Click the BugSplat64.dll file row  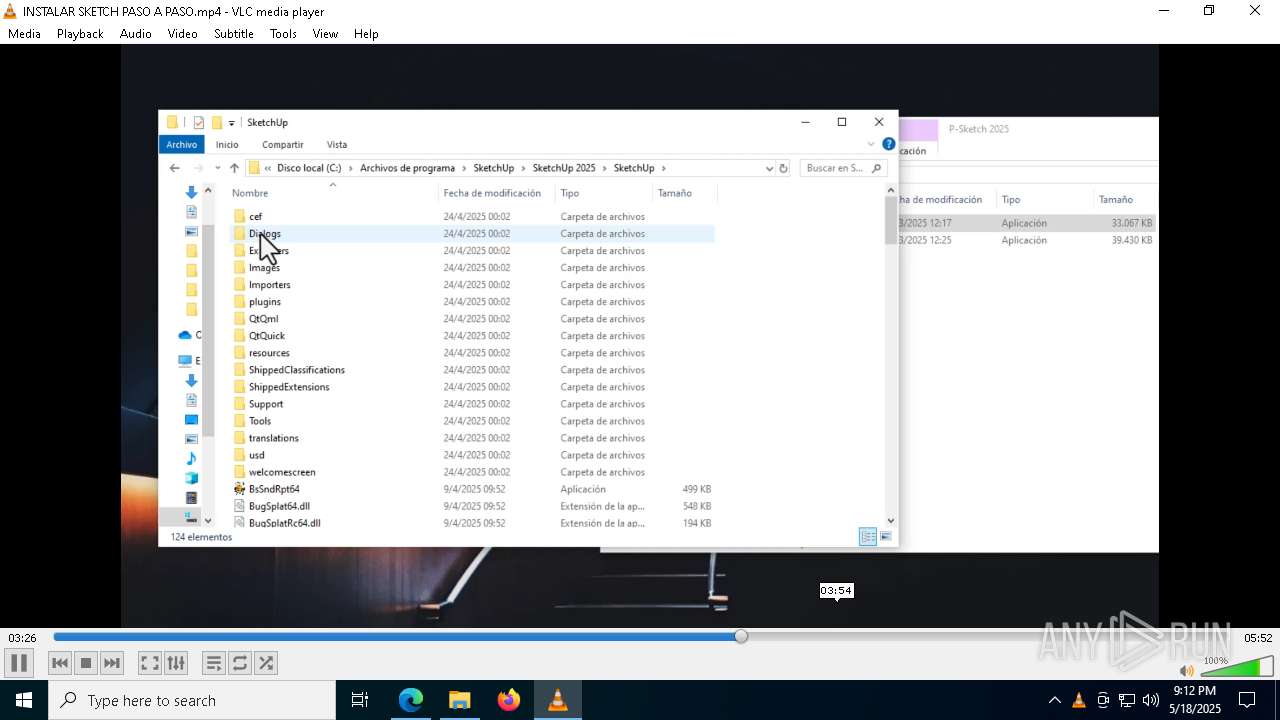tap(472, 506)
